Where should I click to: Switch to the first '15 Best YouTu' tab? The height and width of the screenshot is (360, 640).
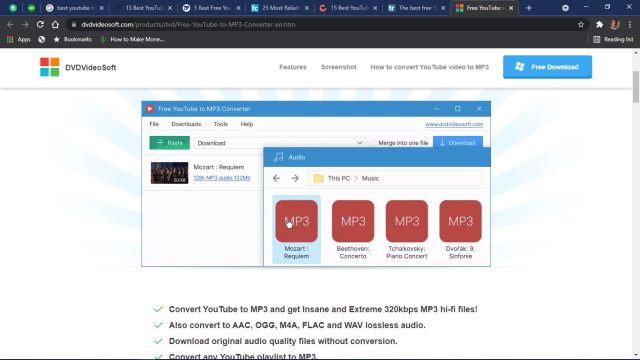coord(144,8)
